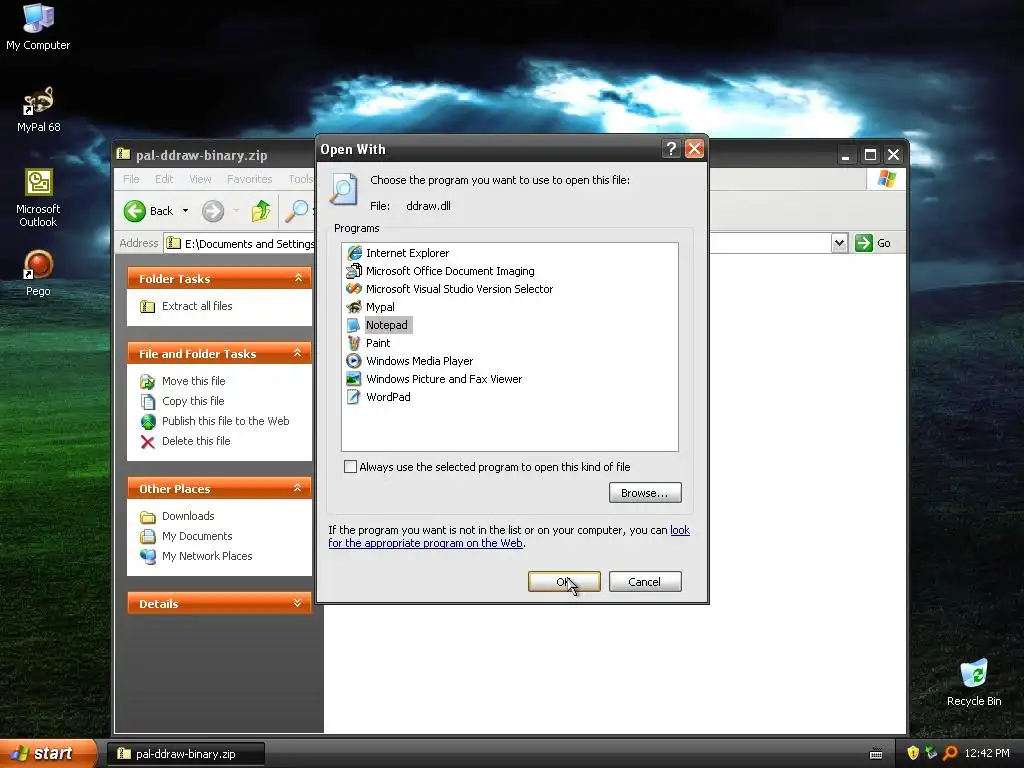This screenshot has width=1024, height=768.
Task: Click Cancel in Open With dialog
Action: (x=645, y=582)
